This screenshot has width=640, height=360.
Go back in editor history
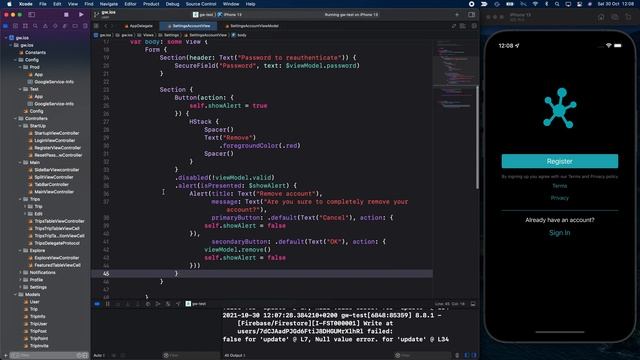(x=105, y=26)
